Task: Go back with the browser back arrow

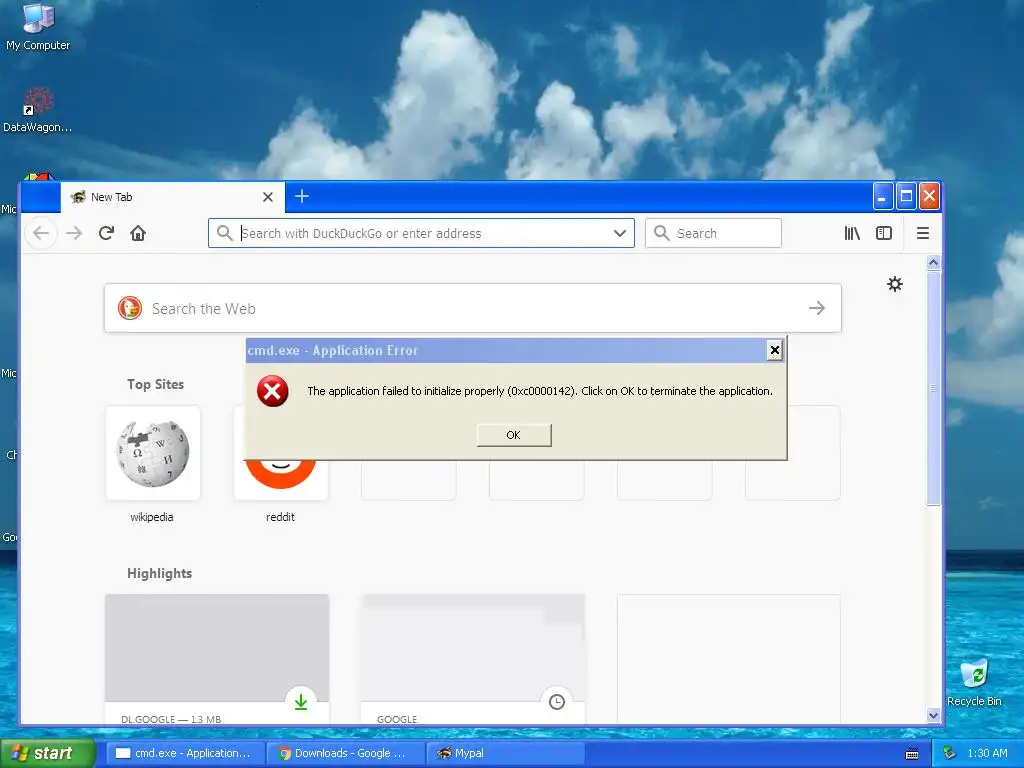Action: (x=41, y=233)
